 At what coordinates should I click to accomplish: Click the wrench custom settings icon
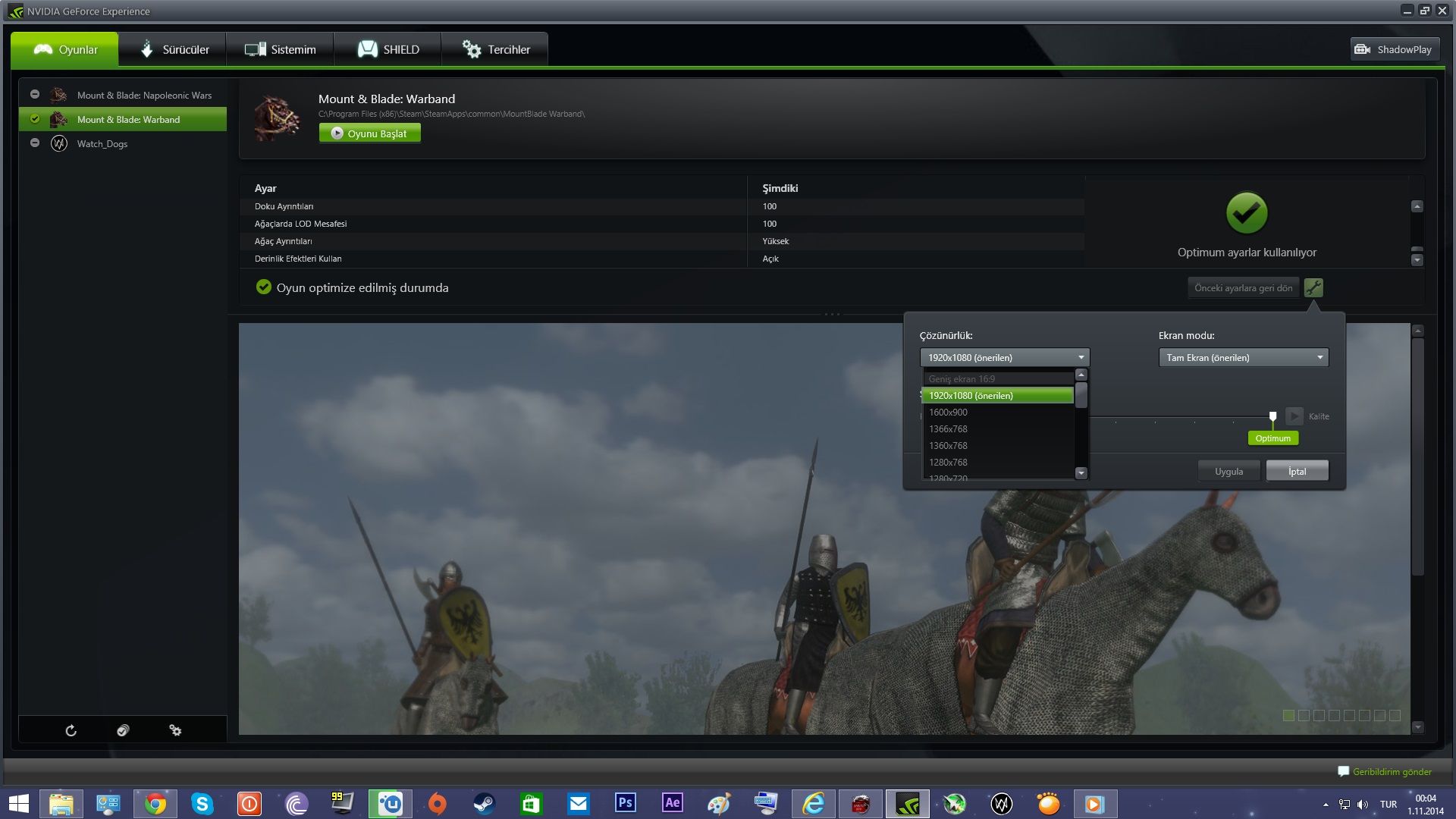pos(1313,288)
